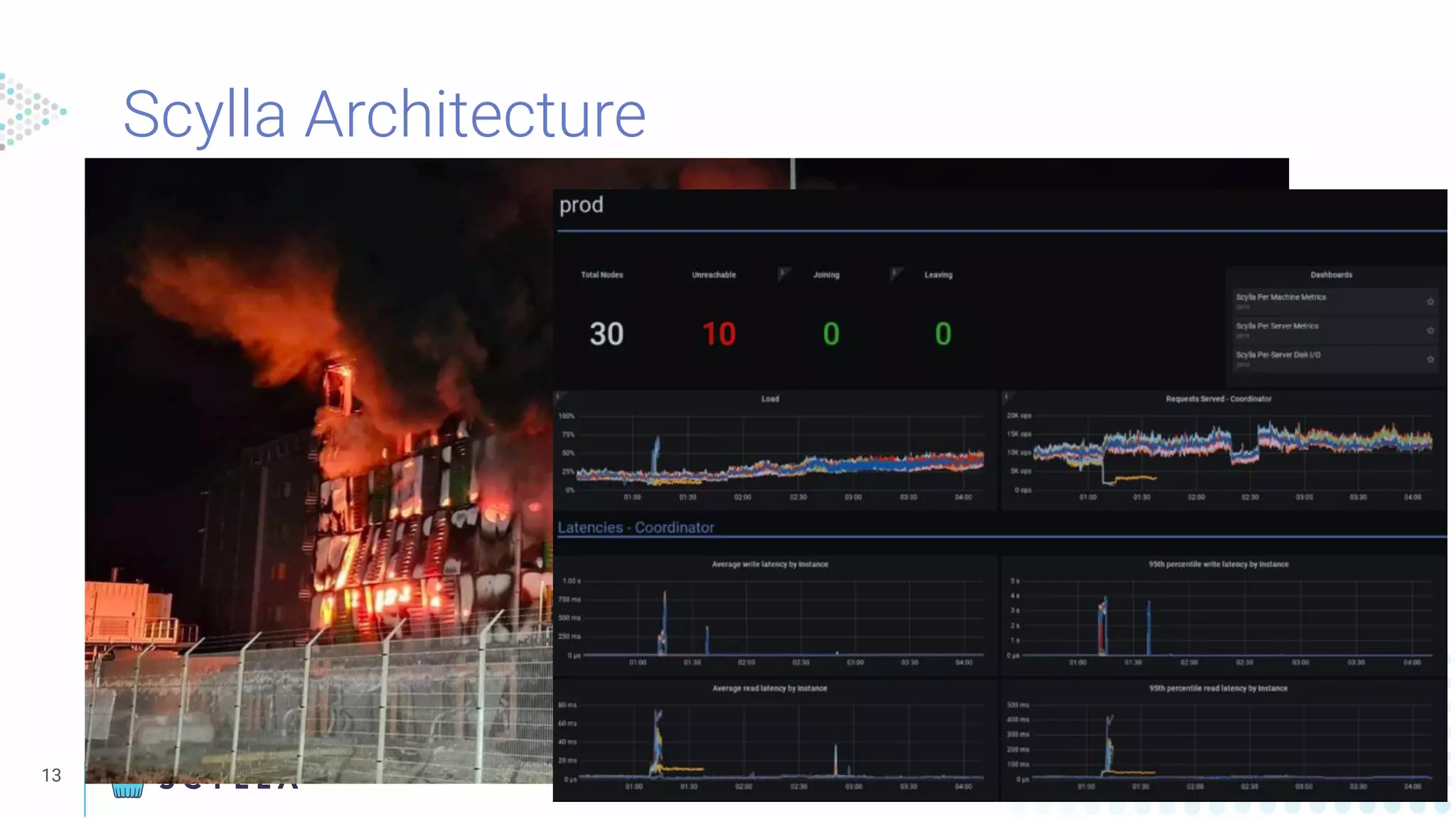Open Average read latency by instance menu

tap(770, 688)
